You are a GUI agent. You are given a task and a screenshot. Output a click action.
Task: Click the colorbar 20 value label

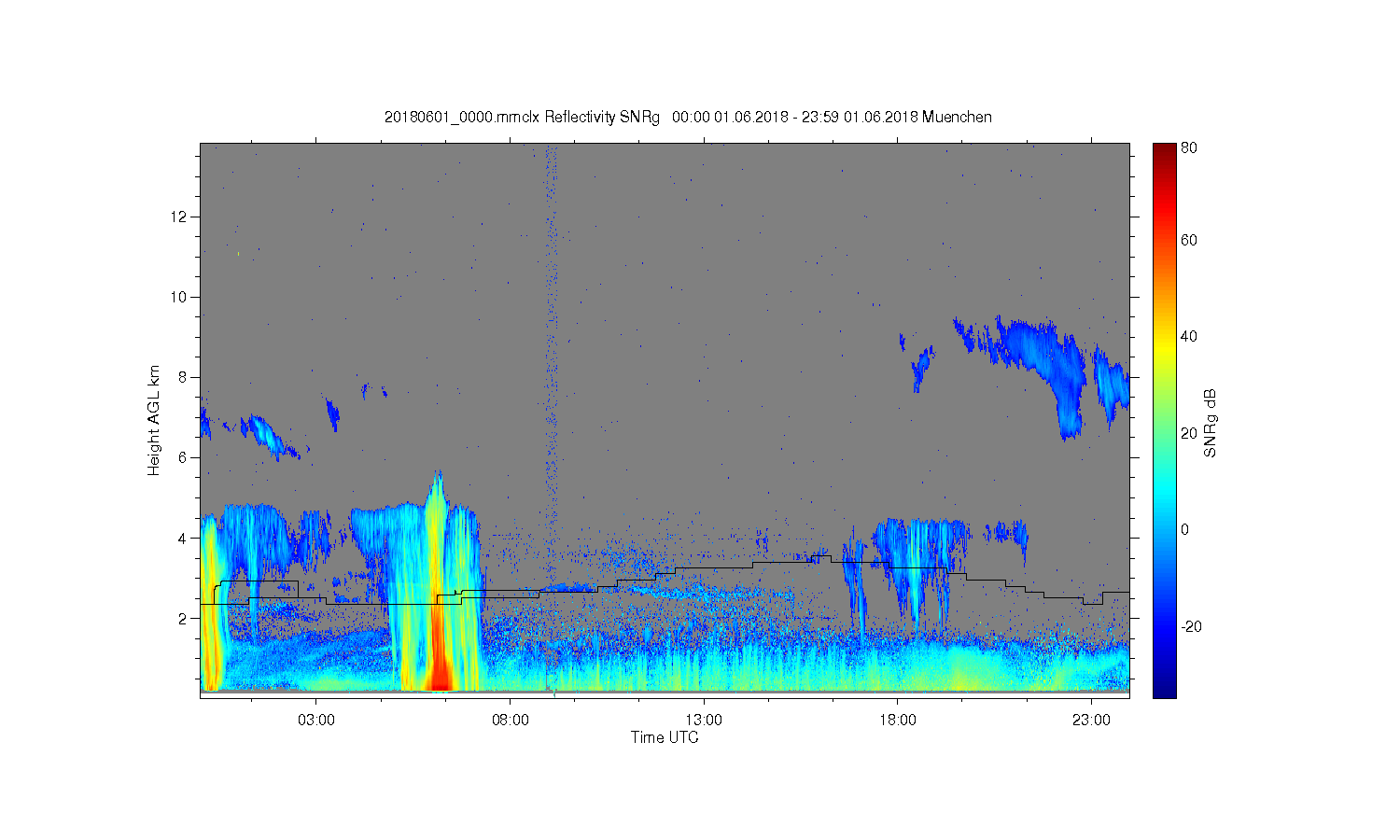click(1189, 433)
